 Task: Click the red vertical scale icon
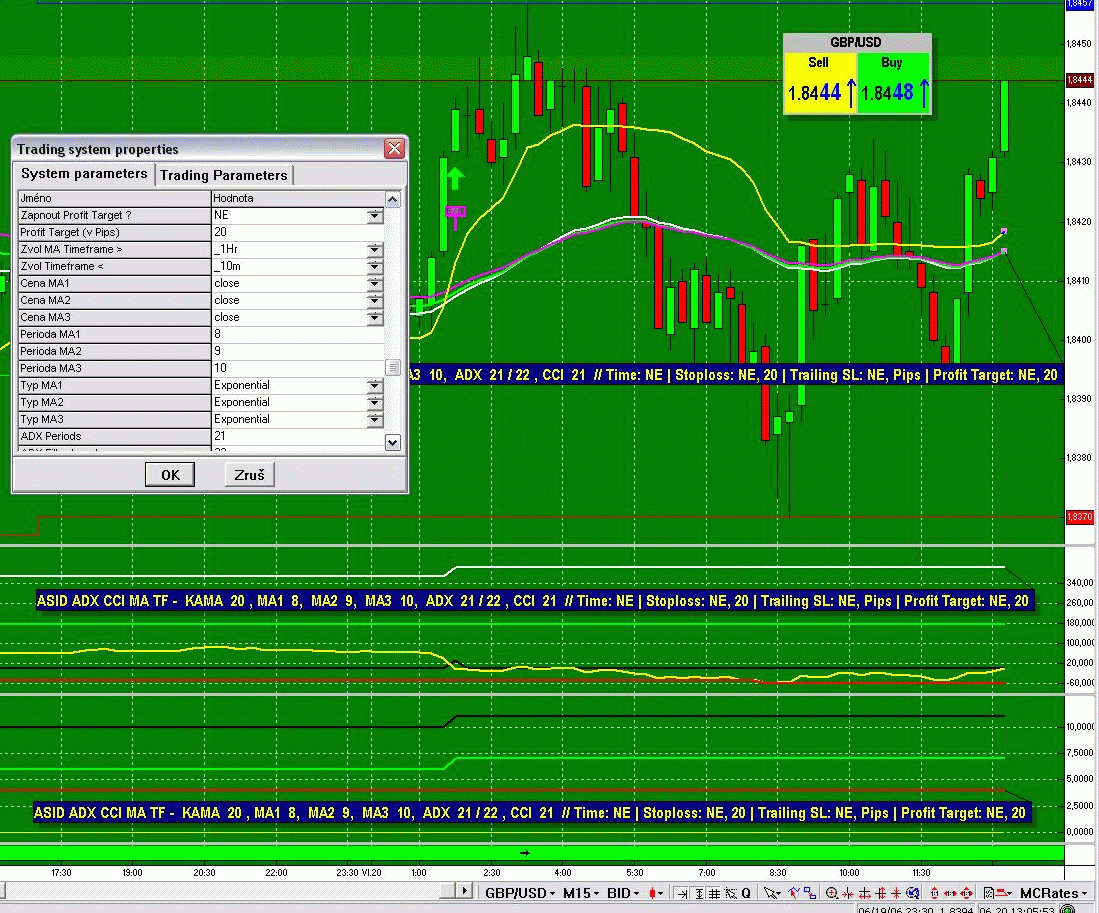pos(934,893)
